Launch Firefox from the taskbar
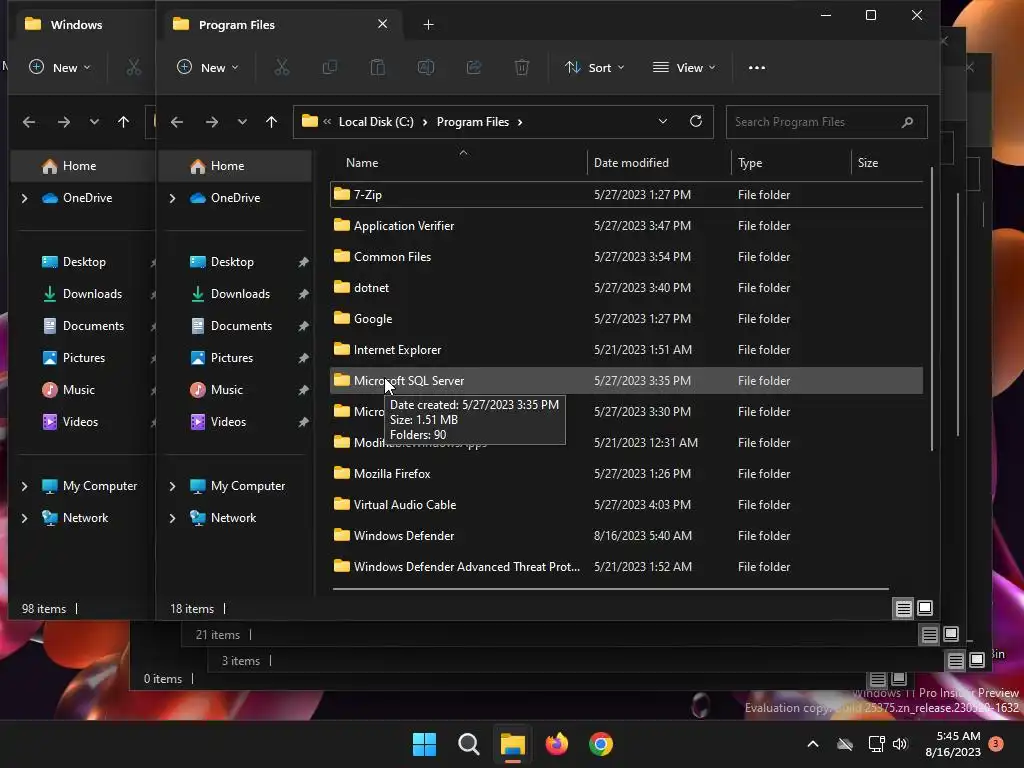 556,744
